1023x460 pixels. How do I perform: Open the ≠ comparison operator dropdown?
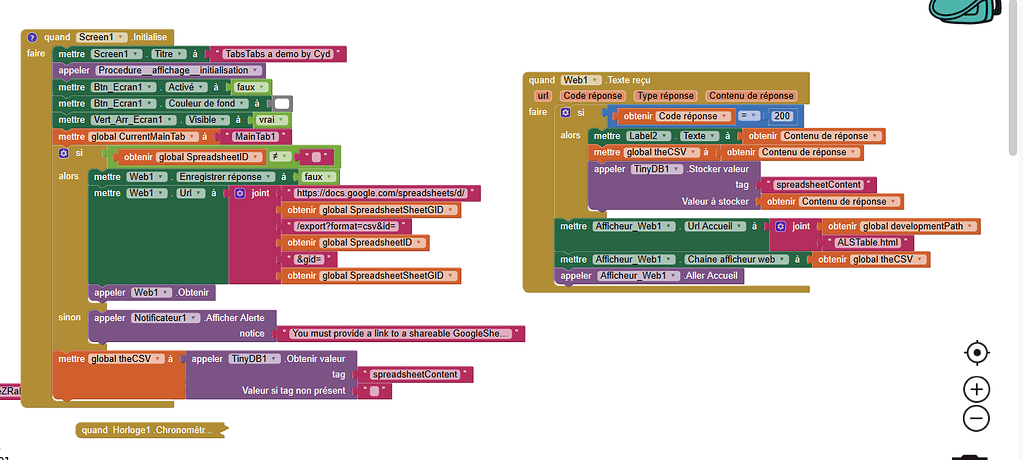pos(281,156)
